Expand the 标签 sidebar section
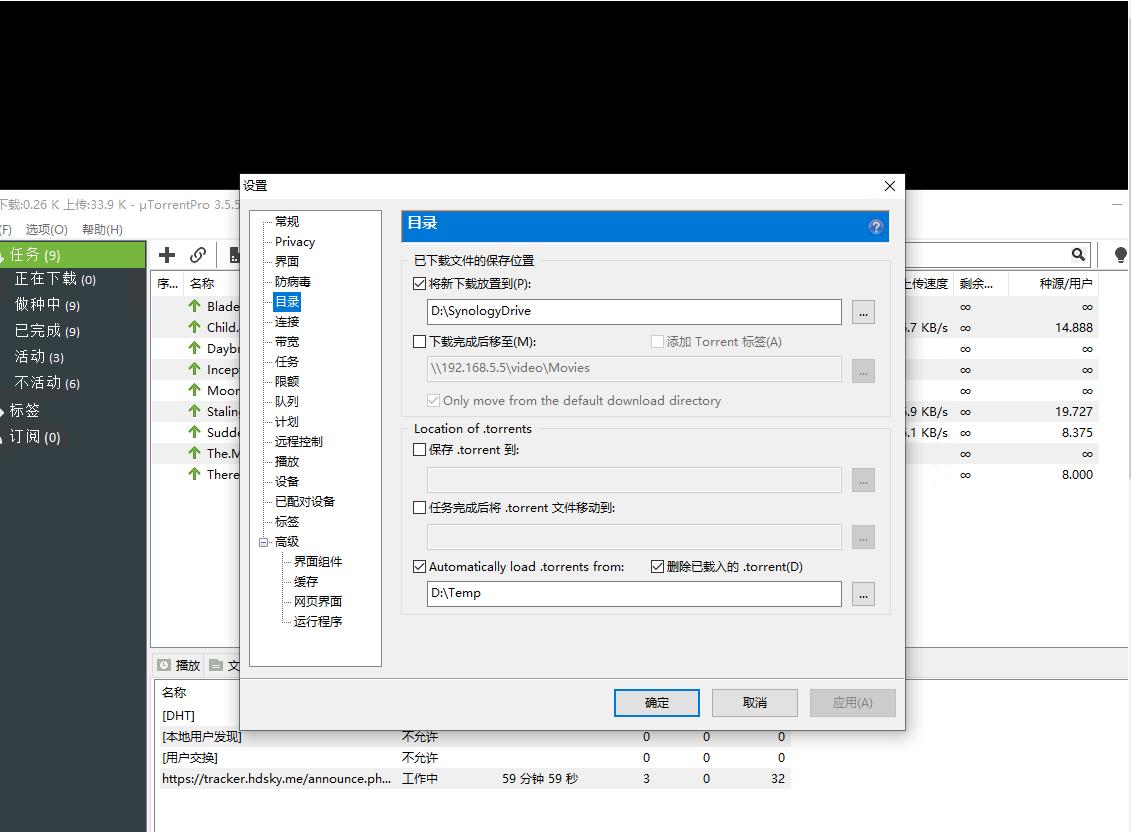The width and height of the screenshot is (1131, 832). pyautogui.click(x=4, y=411)
